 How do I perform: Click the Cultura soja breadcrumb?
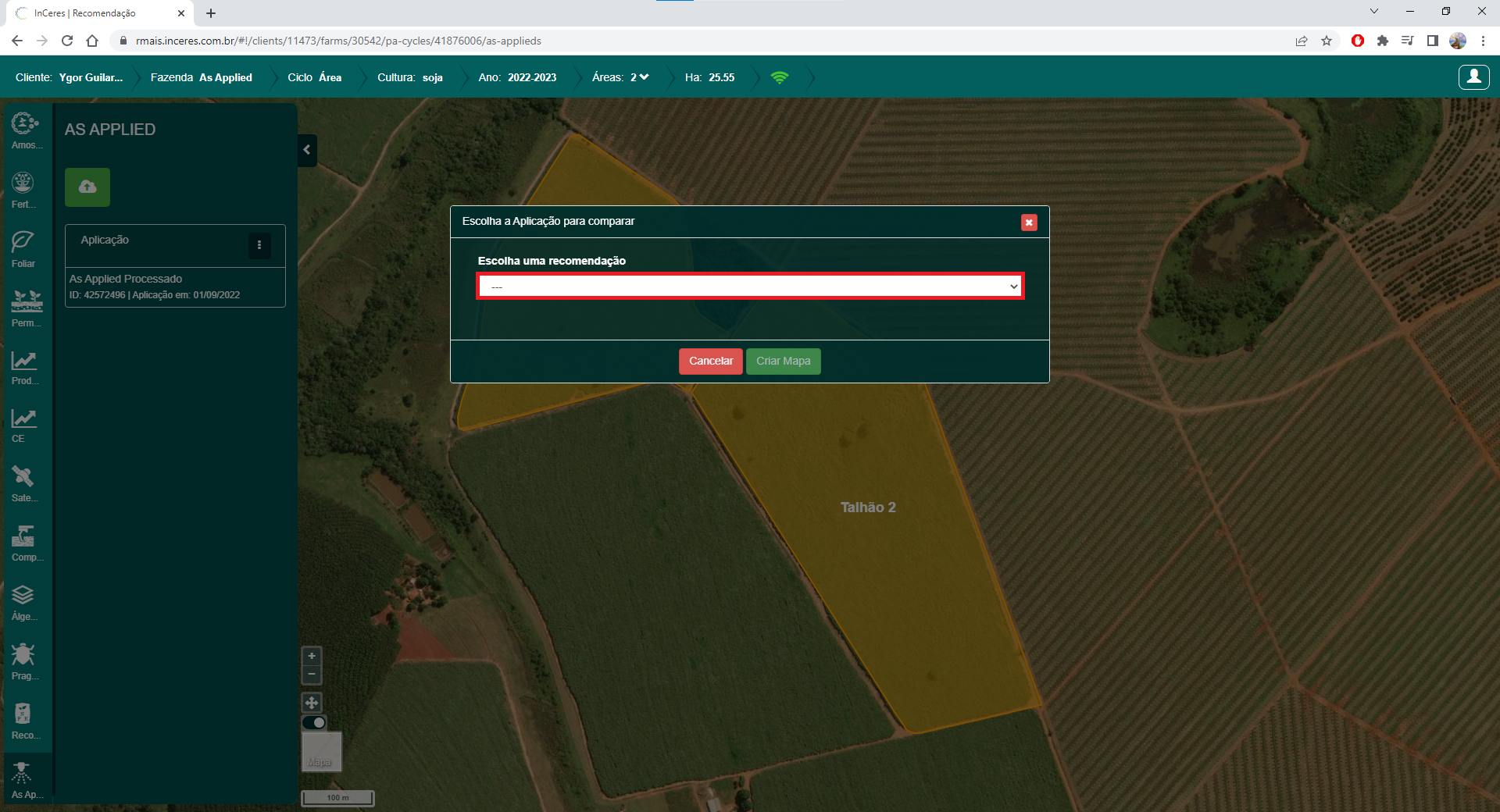tap(410, 77)
